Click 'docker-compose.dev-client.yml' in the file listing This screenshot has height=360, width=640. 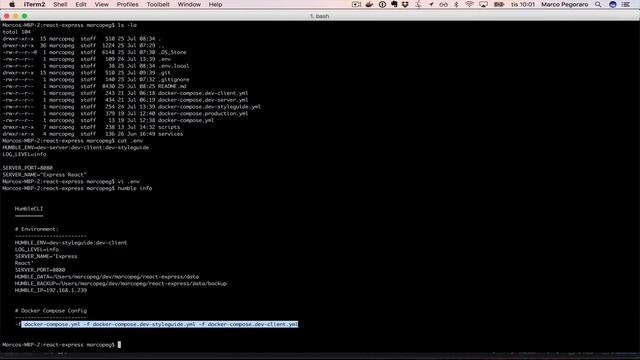pos(203,93)
